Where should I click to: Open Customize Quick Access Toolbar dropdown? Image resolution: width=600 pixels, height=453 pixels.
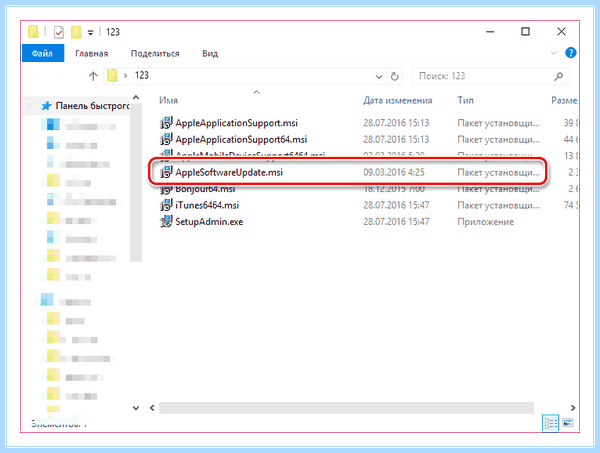(91, 33)
